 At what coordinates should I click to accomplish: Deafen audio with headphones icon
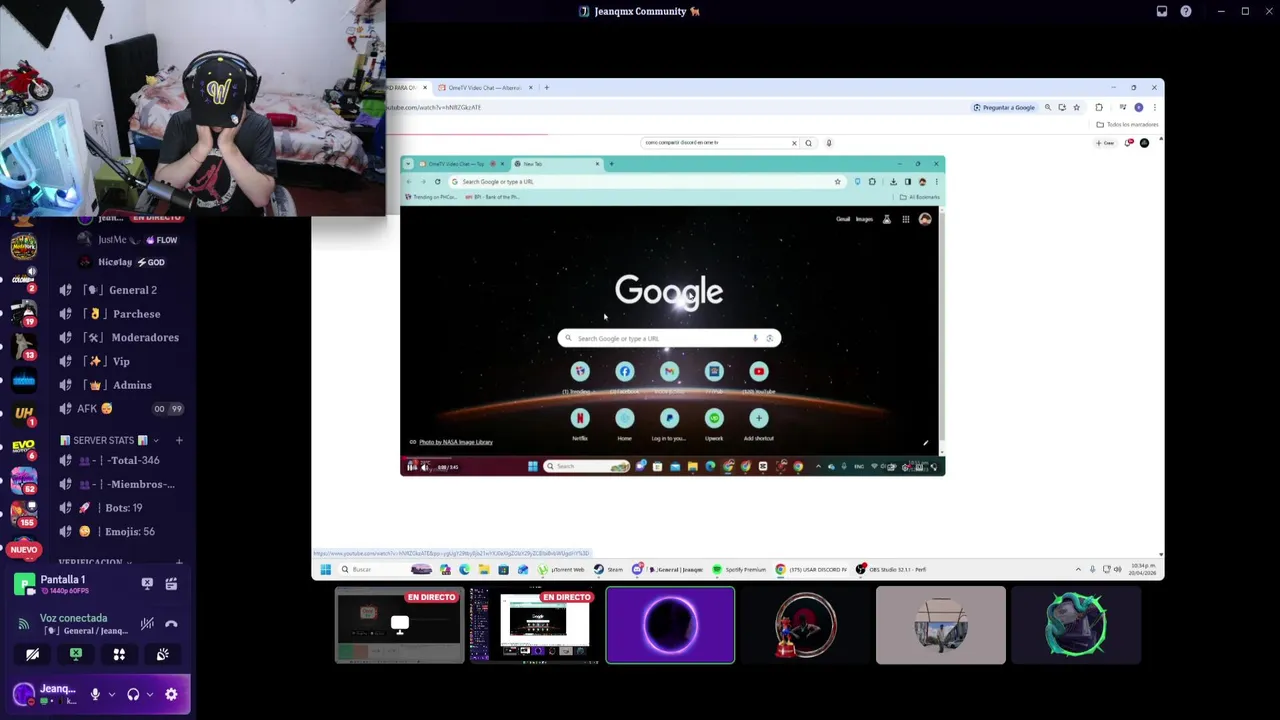coord(133,694)
